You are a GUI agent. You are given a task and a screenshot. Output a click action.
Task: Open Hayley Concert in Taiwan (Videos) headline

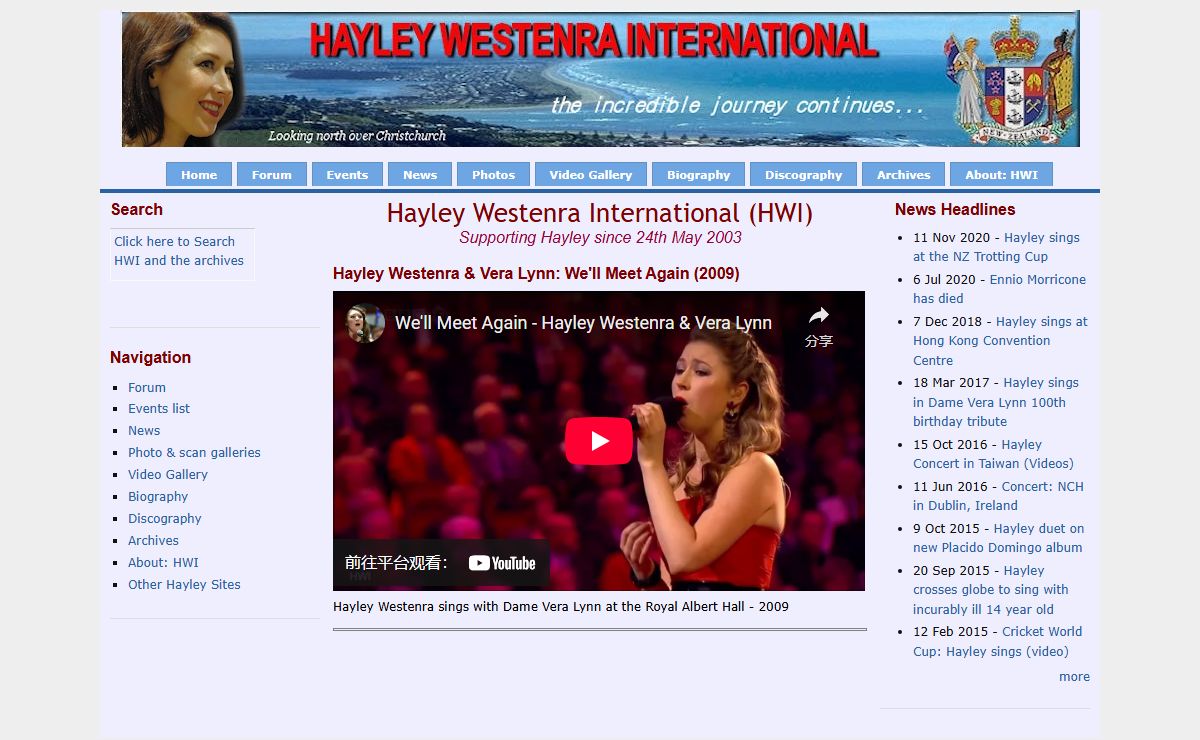point(993,454)
